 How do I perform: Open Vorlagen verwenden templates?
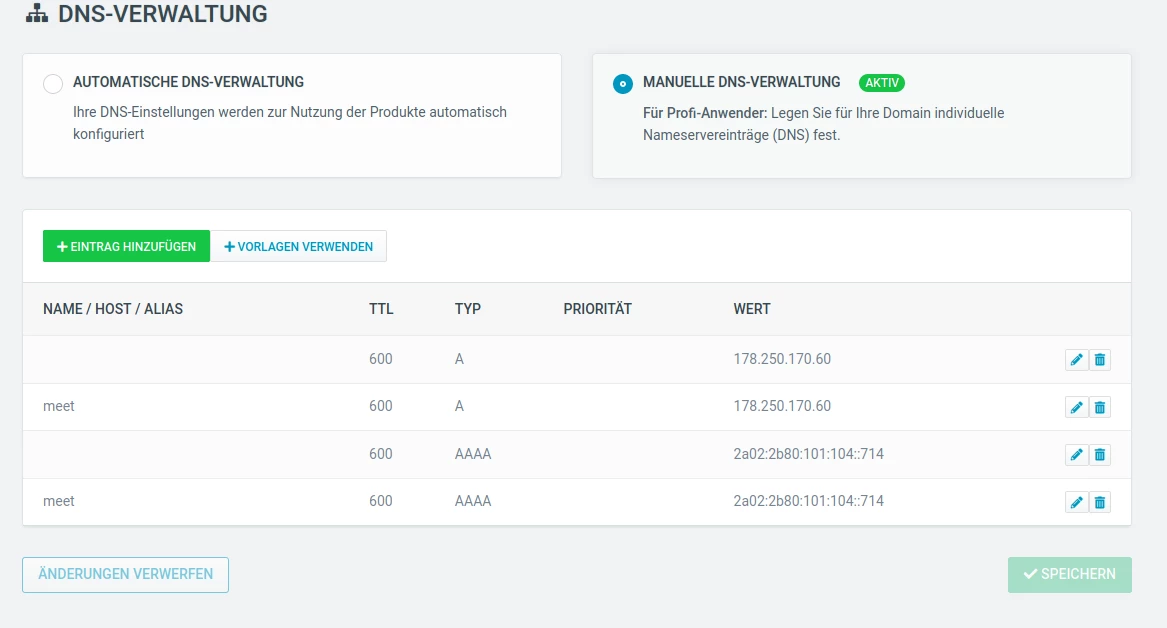[298, 247]
